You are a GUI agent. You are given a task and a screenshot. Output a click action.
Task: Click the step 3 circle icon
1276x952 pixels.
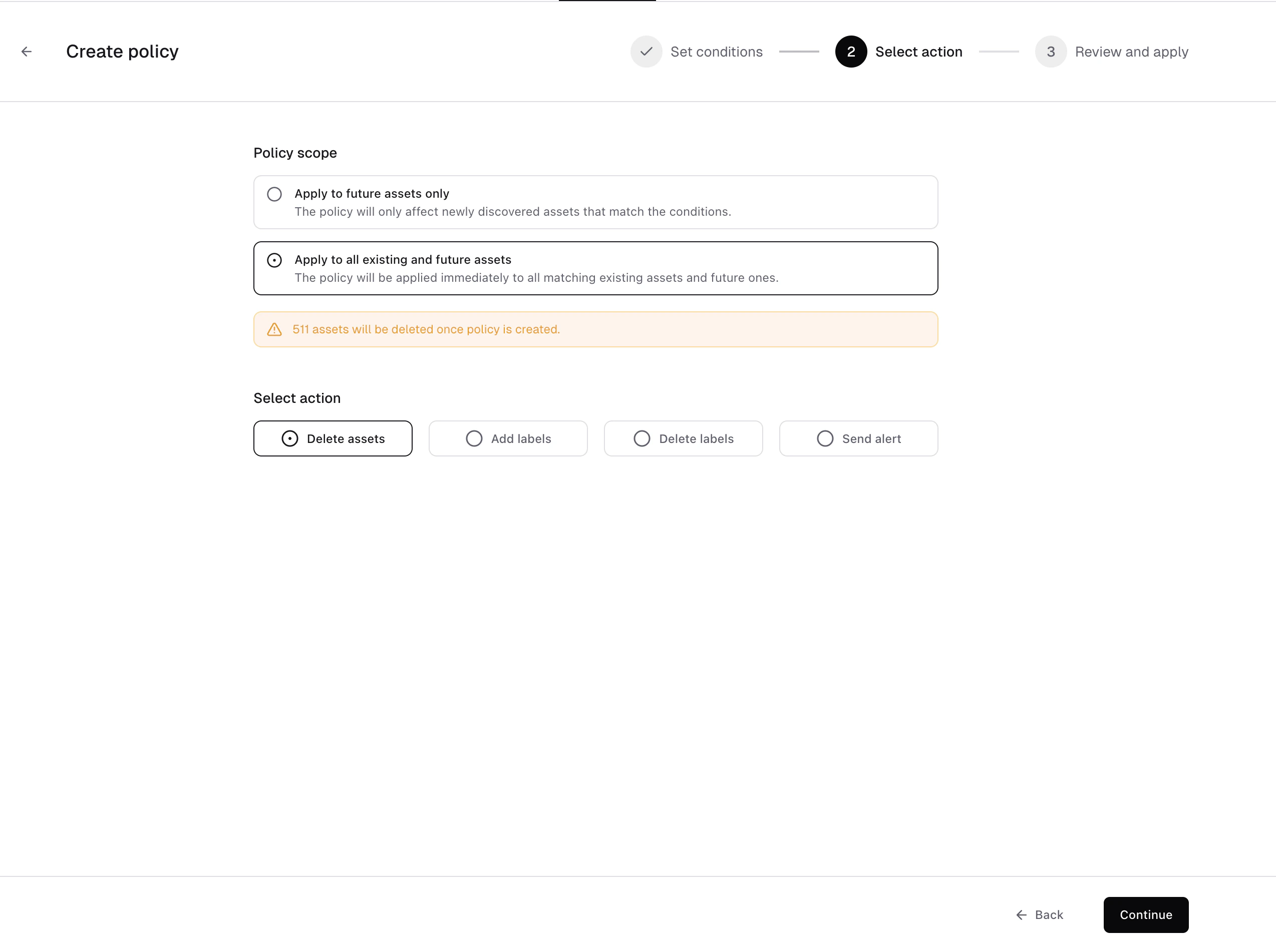[x=1050, y=52]
